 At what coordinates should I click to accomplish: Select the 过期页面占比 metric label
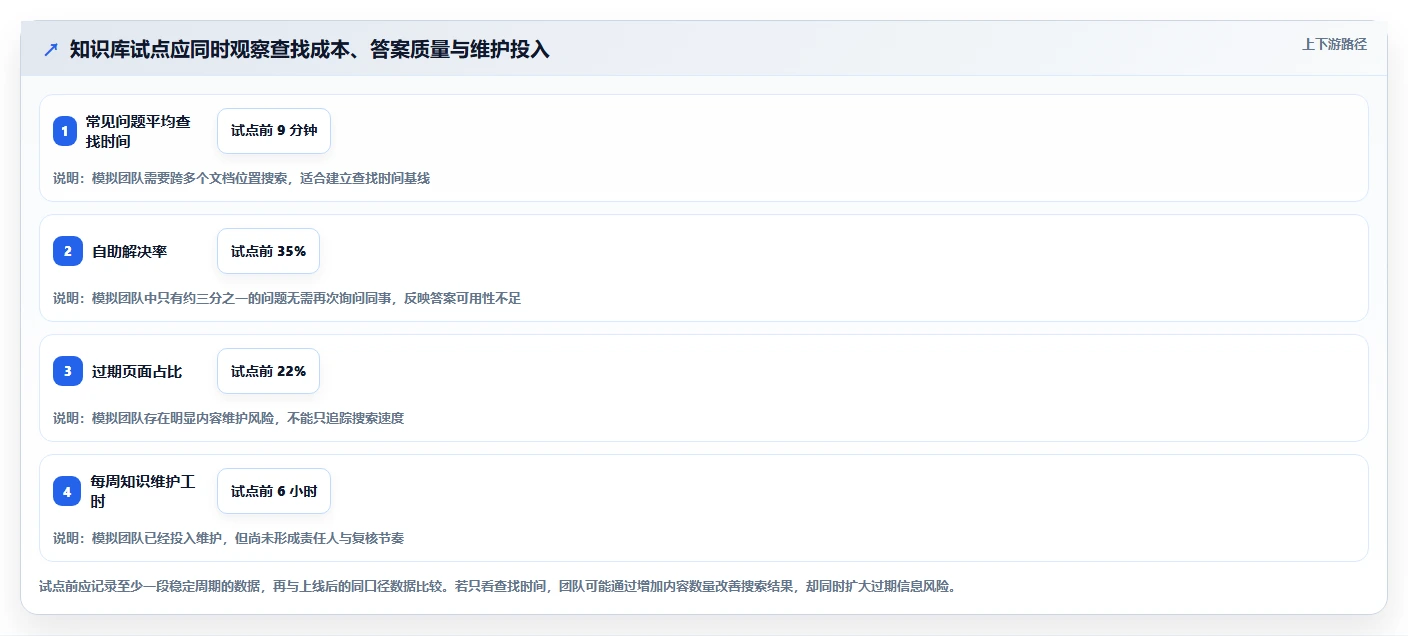coord(137,371)
